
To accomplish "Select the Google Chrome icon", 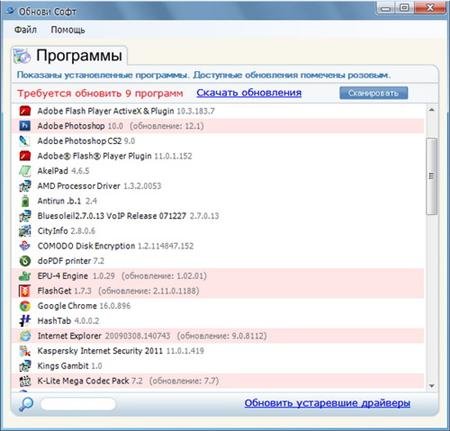I will coord(25,306).
